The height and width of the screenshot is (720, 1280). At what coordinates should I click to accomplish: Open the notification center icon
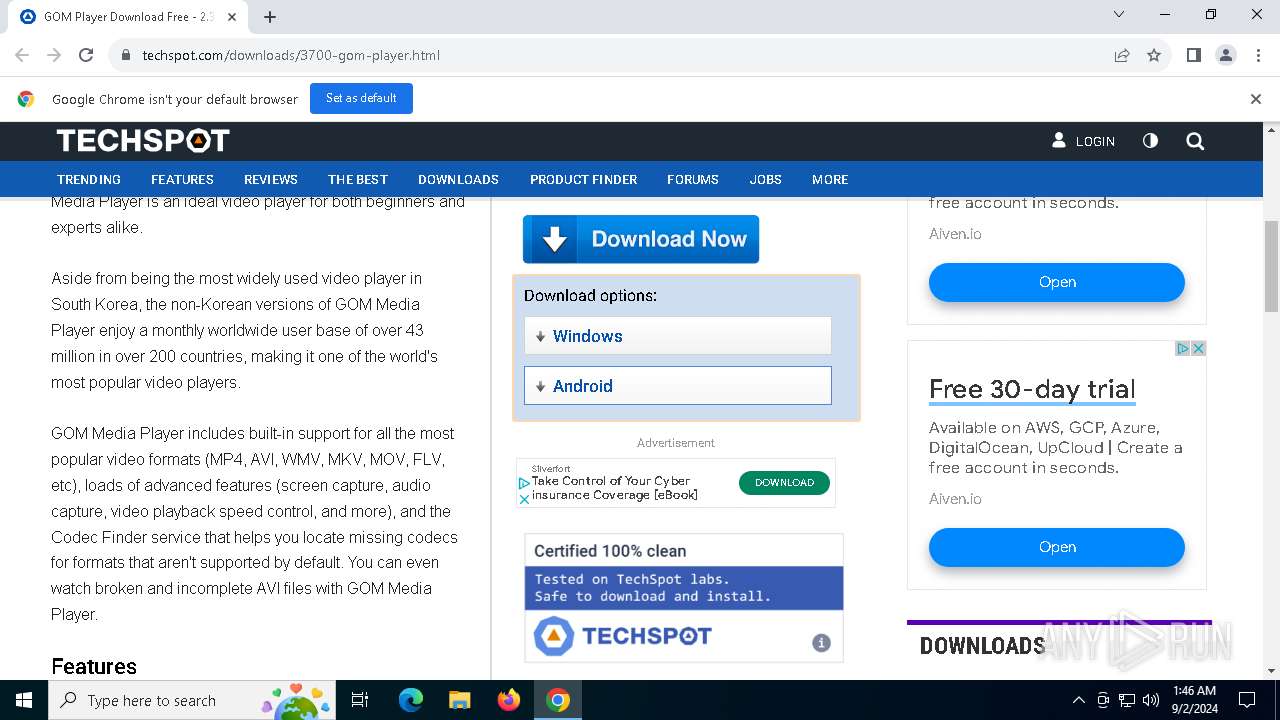point(1247,700)
